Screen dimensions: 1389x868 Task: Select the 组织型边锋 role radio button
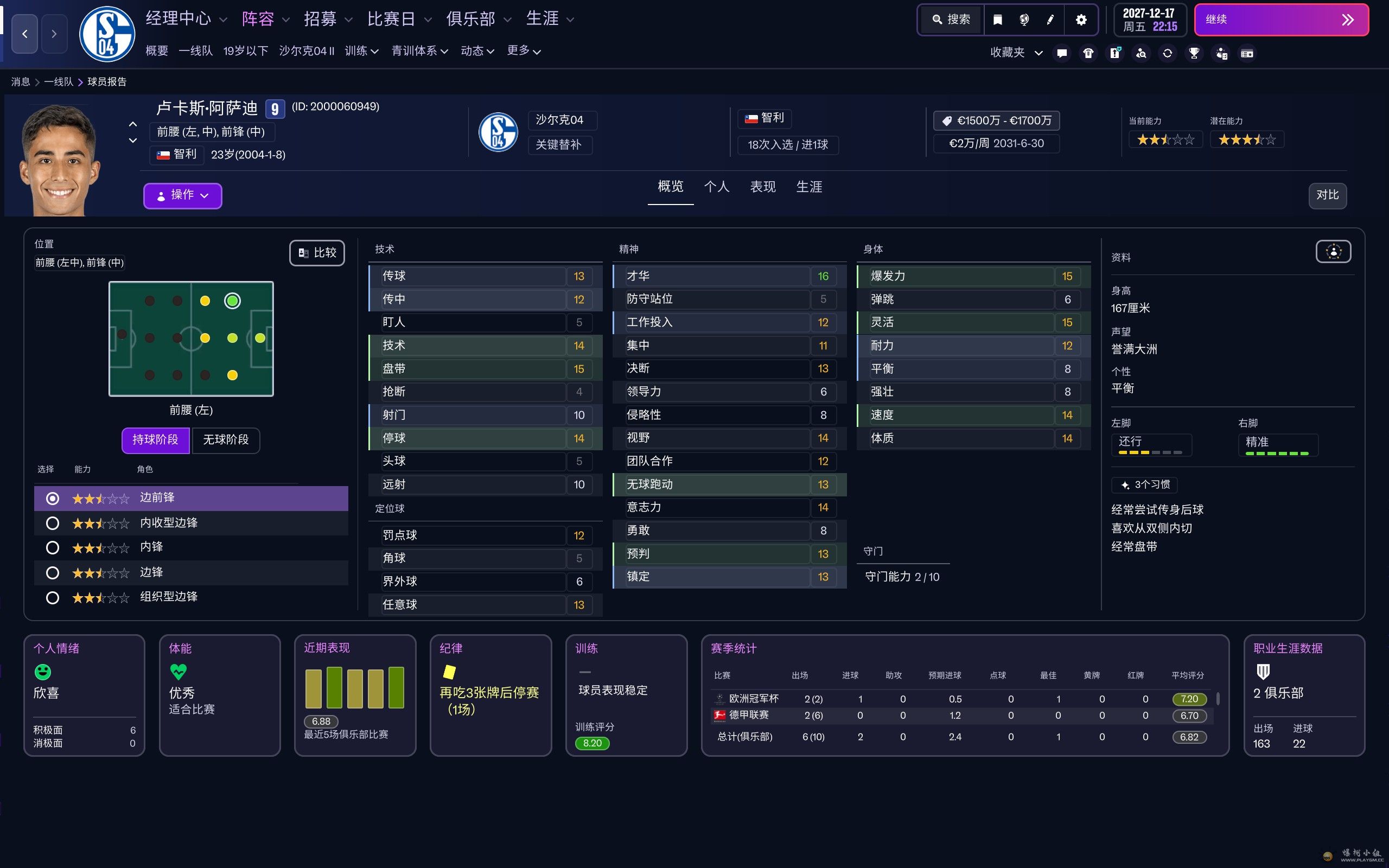[52, 598]
